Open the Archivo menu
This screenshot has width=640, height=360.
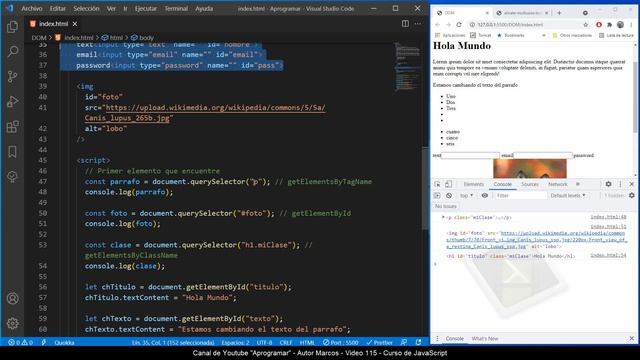click(x=32, y=8)
